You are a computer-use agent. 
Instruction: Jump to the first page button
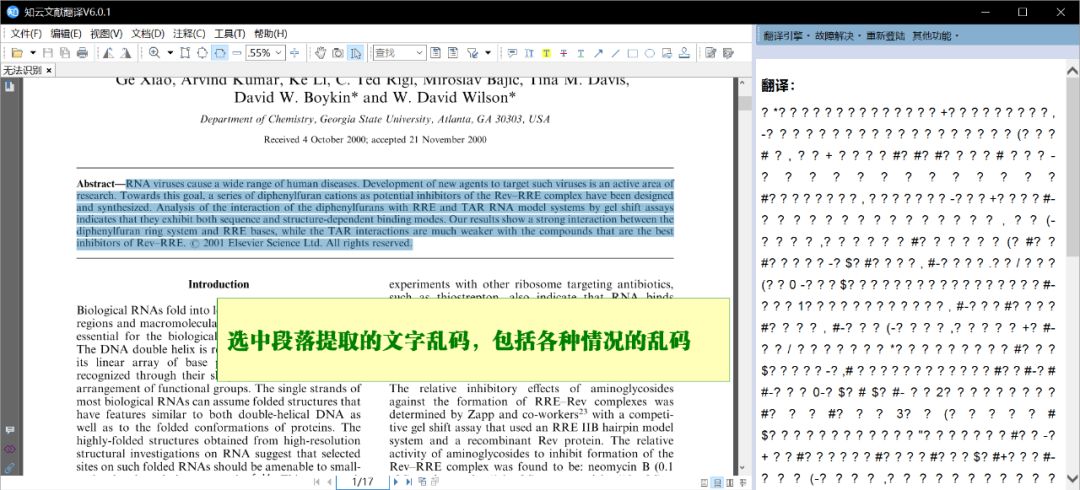click(x=317, y=482)
